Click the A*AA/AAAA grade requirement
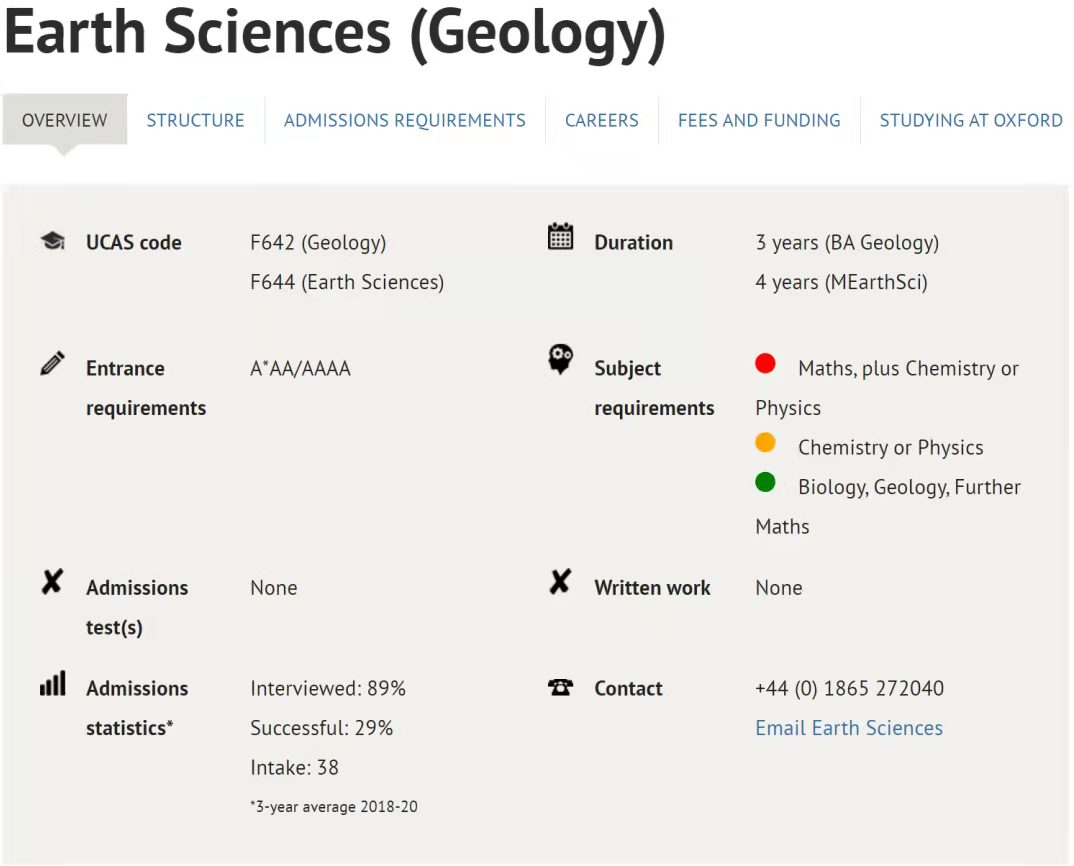This screenshot has height=866, width=1074. click(x=300, y=369)
